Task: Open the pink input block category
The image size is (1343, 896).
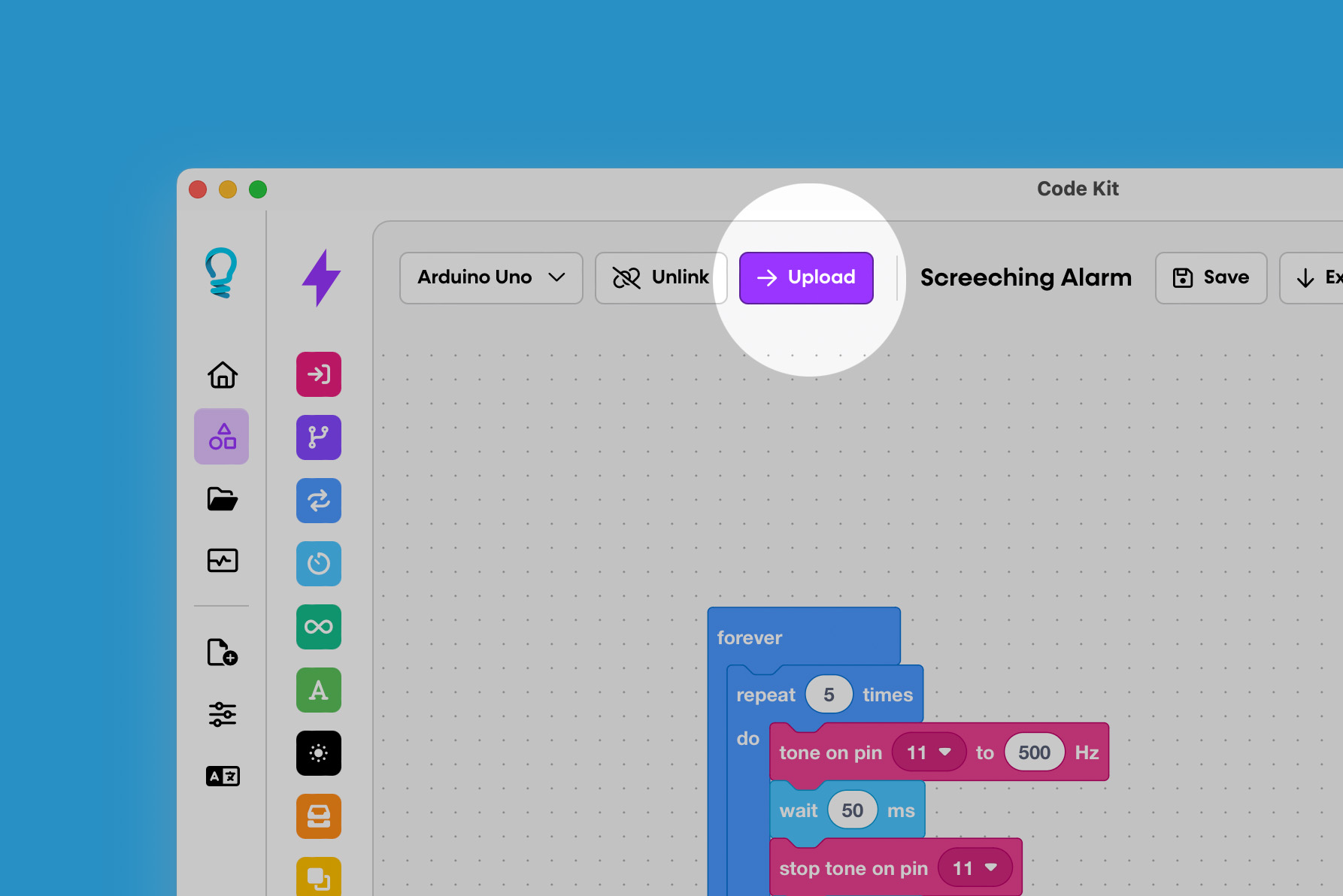Action: (318, 374)
